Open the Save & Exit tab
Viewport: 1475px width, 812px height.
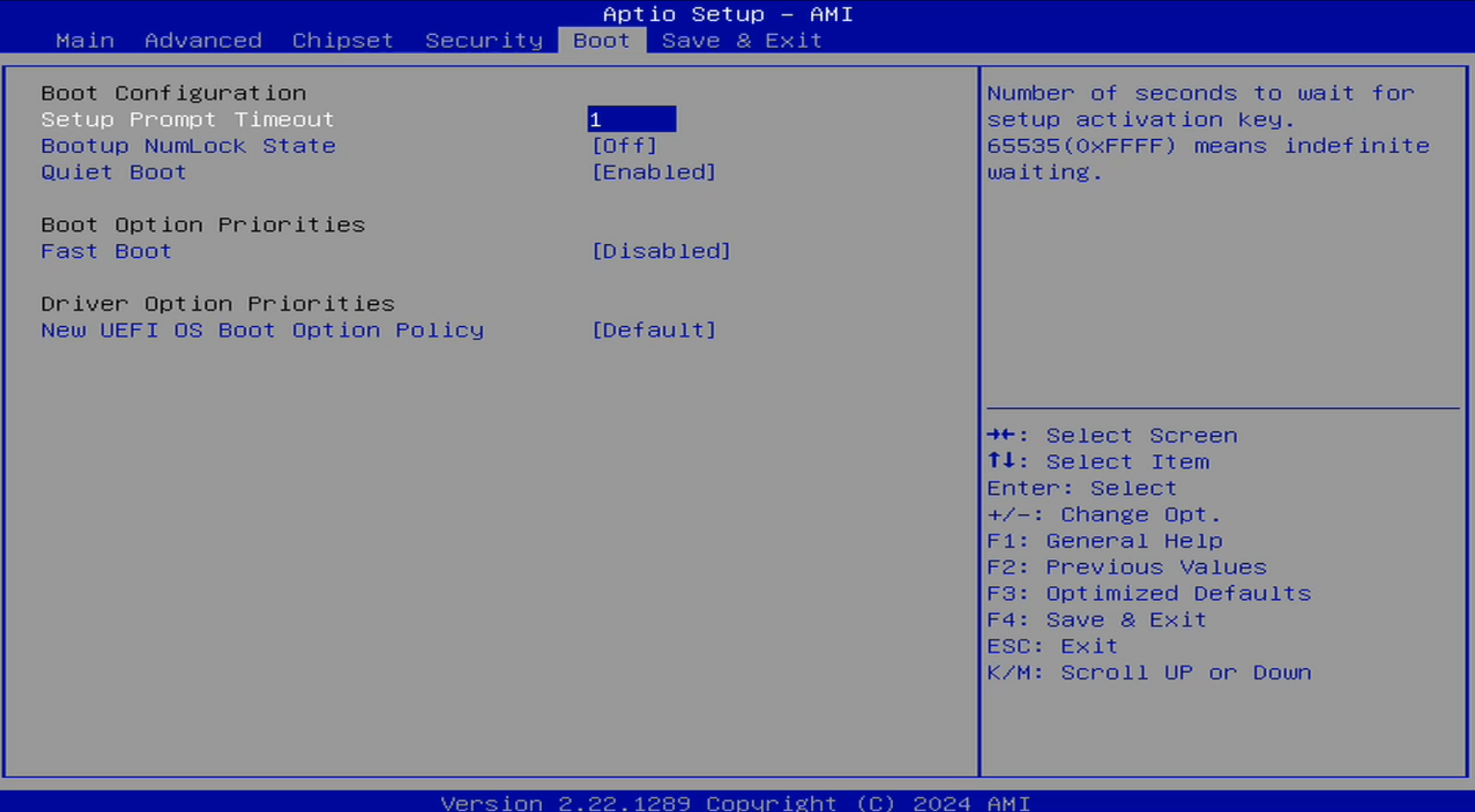point(742,41)
